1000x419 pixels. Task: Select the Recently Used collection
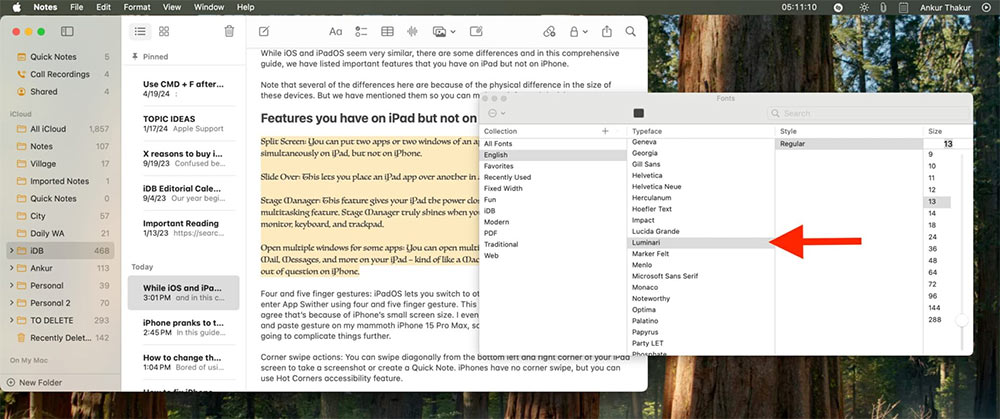[x=552, y=177]
